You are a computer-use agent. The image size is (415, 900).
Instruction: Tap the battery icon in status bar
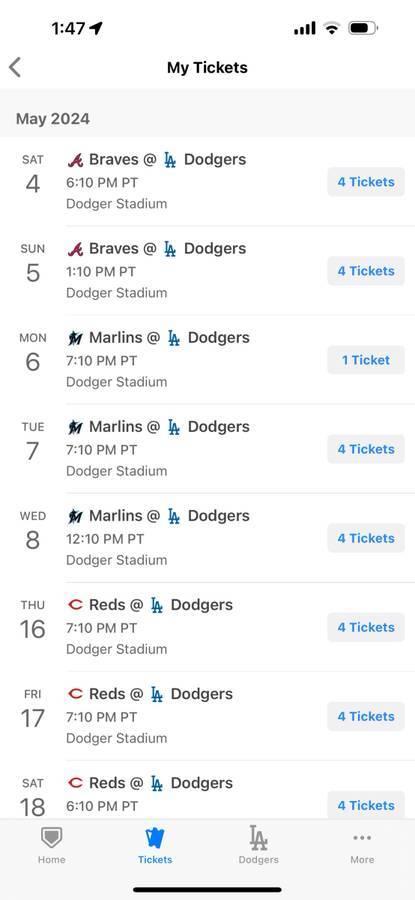(x=363, y=28)
